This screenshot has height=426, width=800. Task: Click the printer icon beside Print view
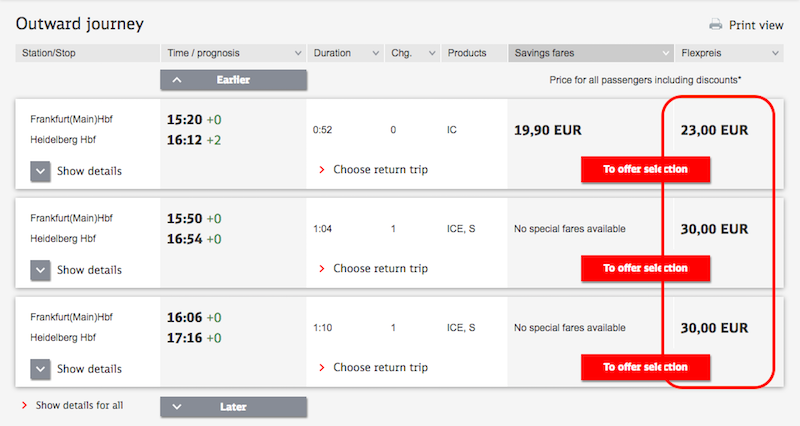coord(716,24)
